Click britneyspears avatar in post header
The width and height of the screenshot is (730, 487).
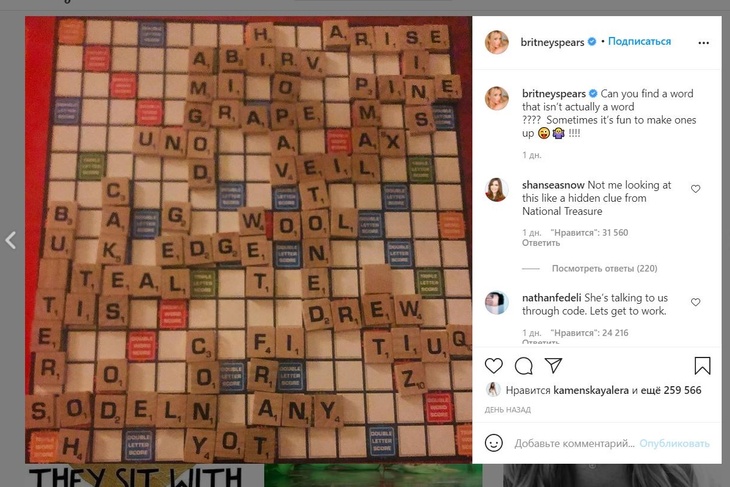(x=497, y=42)
